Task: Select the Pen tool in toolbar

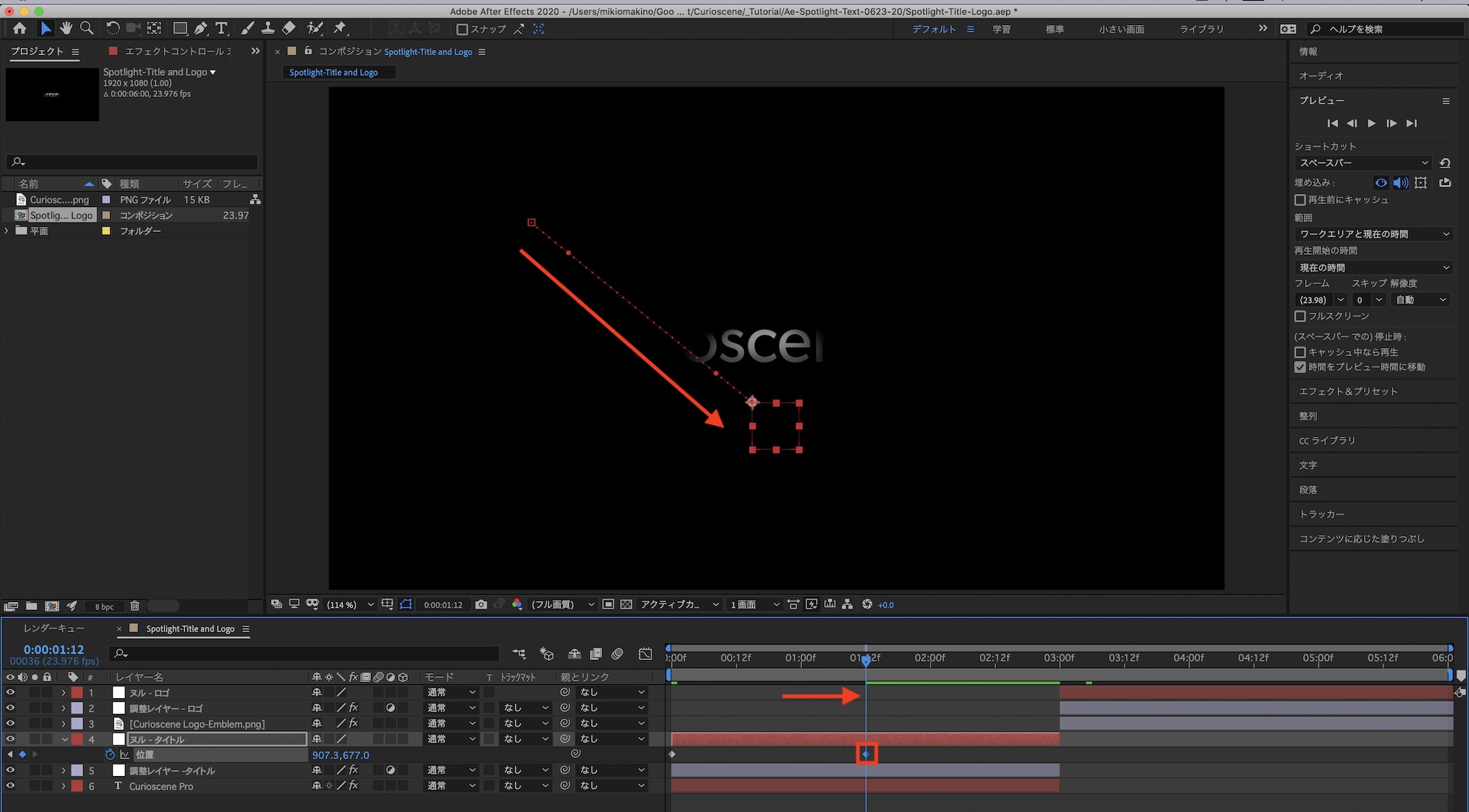Action: pyautogui.click(x=201, y=29)
